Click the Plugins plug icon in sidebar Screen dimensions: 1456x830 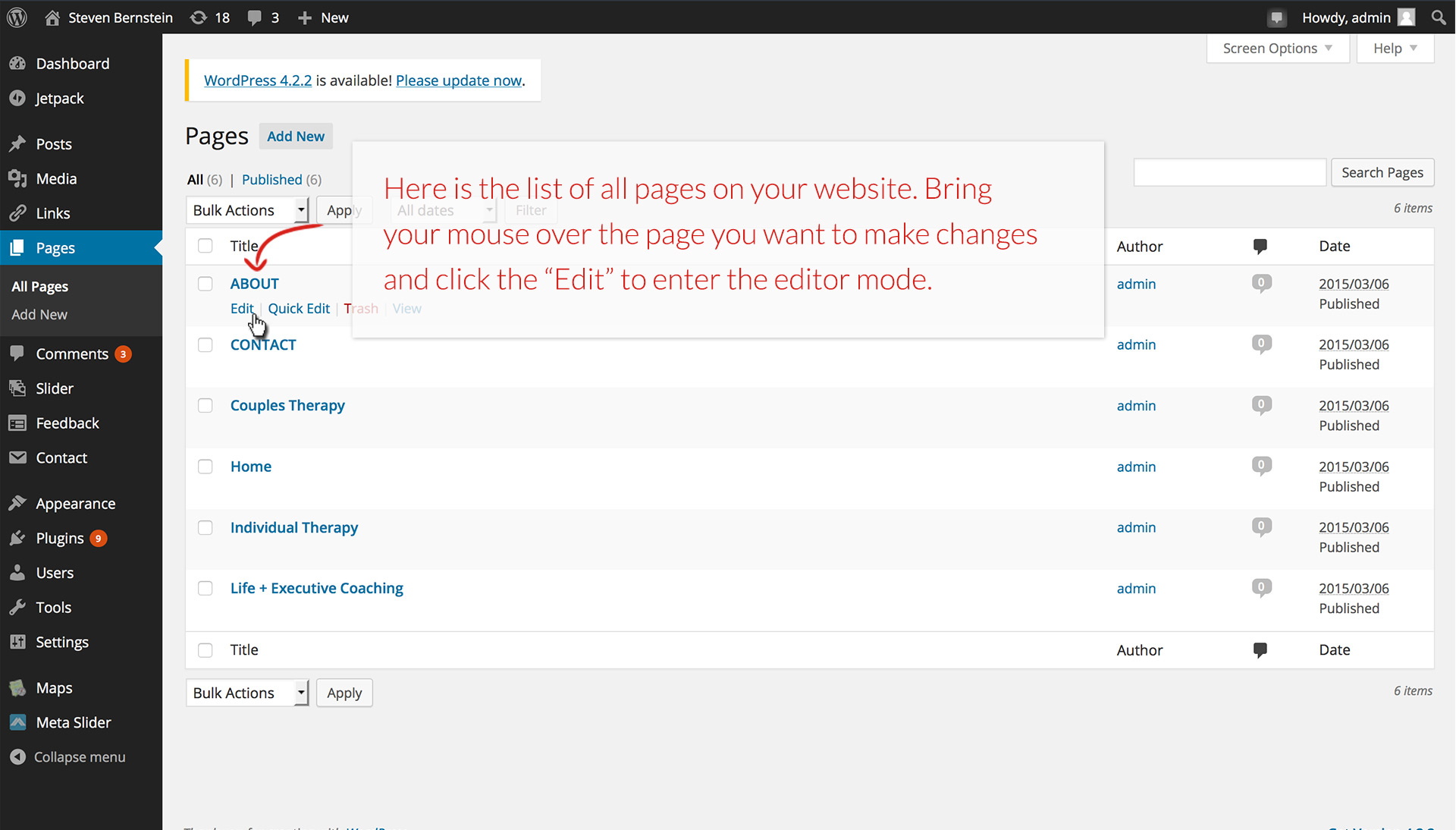[17, 539]
